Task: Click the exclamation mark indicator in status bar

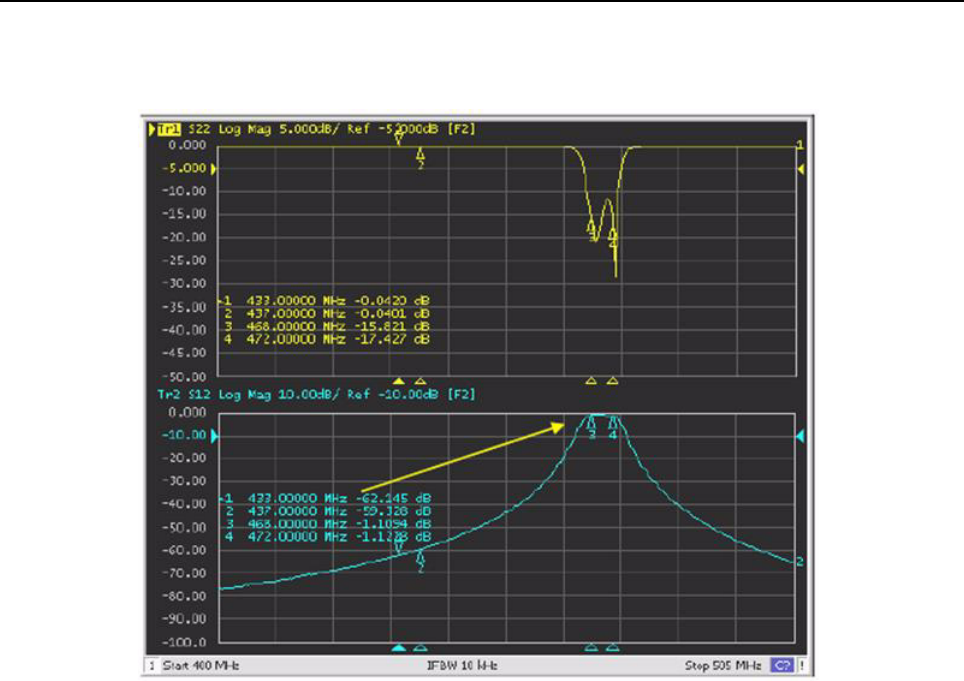Action: point(802,666)
